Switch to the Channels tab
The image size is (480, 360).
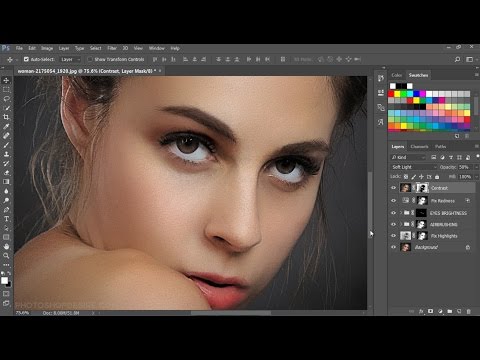click(419, 147)
